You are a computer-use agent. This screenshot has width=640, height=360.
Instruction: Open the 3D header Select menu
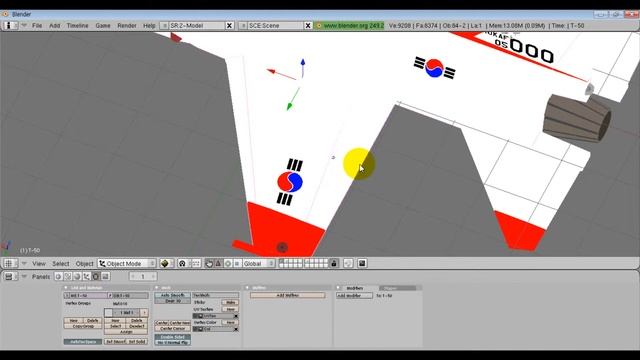pyautogui.click(x=60, y=263)
